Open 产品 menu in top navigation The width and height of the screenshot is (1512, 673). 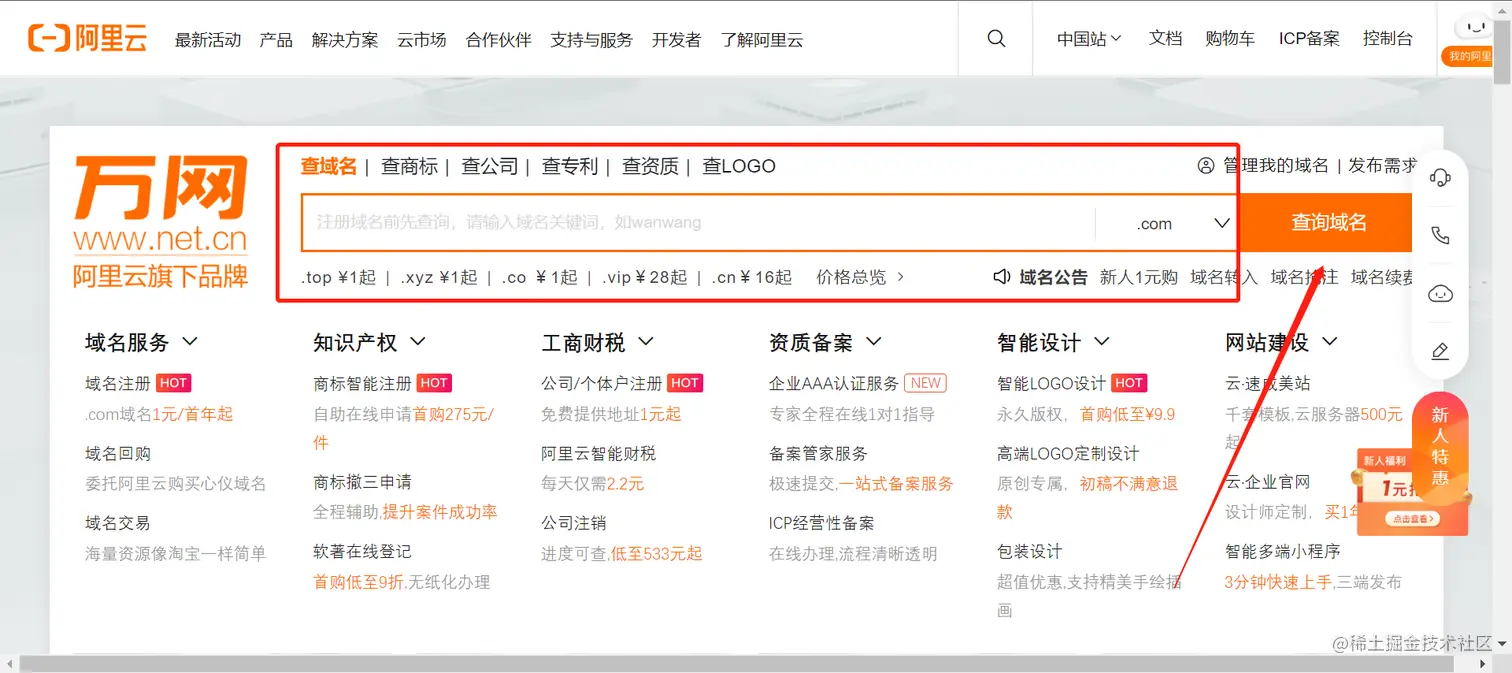coord(276,40)
